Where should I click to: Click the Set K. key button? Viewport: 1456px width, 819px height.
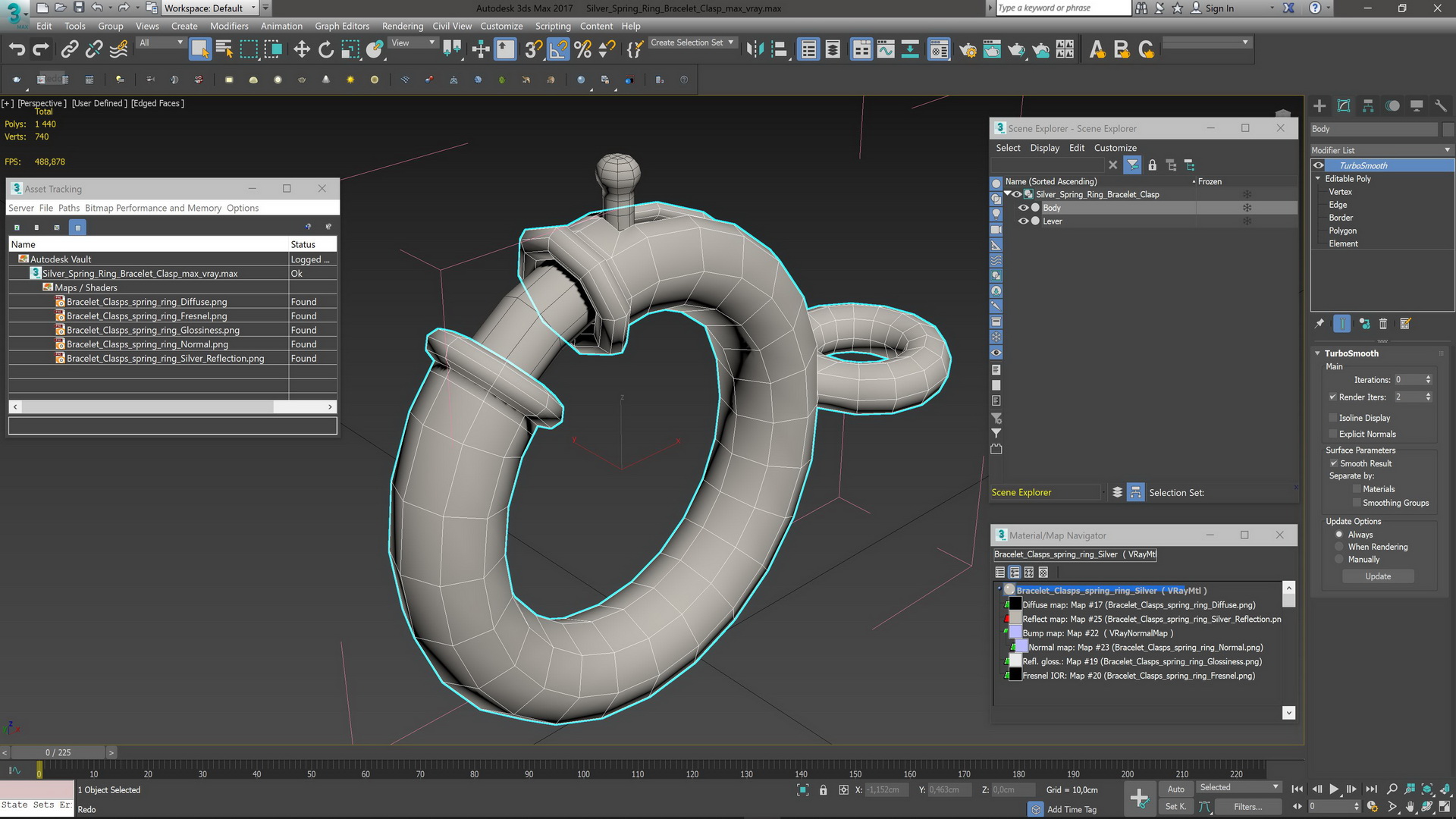[1176, 806]
